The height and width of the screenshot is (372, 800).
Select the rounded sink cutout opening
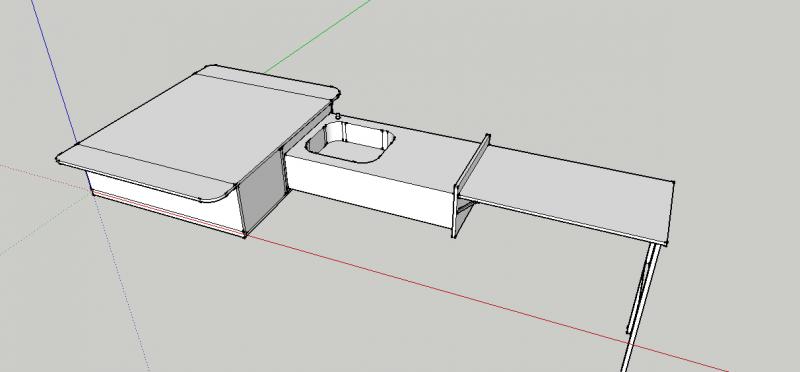(351, 144)
